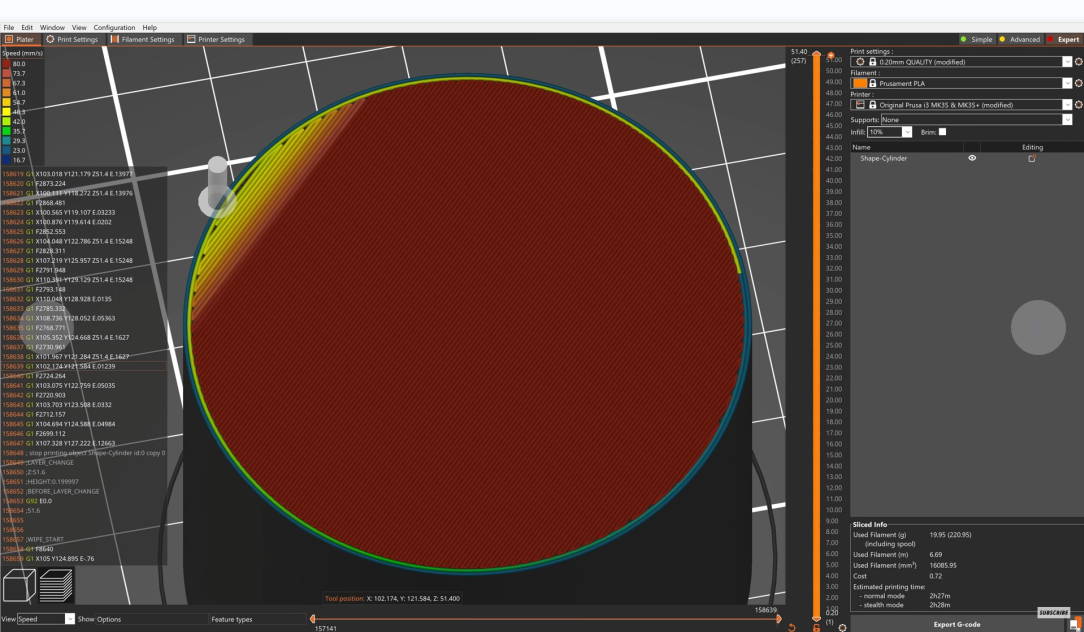The image size is (1084, 632).
Task: Click SD card export icon beside Export G-code
Action: coord(1074,624)
